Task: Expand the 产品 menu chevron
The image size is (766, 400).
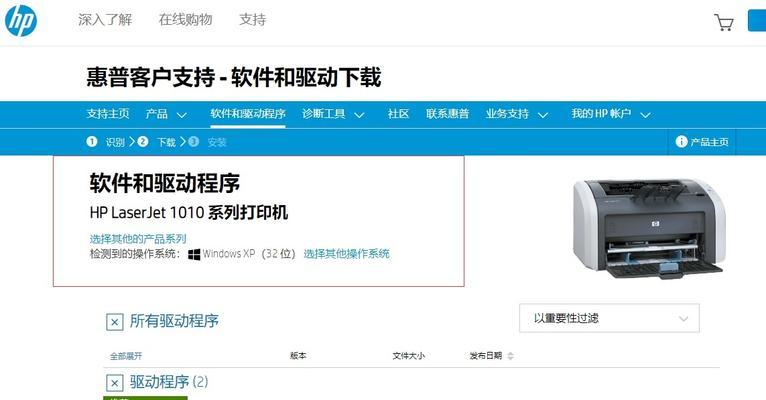Action: pyautogui.click(x=181, y=115)
